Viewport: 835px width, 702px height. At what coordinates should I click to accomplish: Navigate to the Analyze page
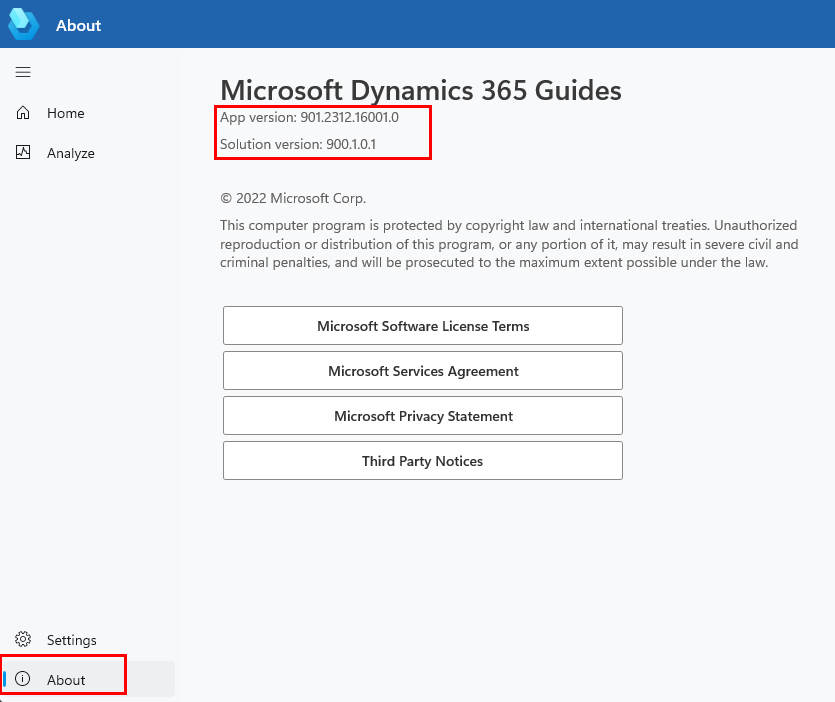(70, 153)
